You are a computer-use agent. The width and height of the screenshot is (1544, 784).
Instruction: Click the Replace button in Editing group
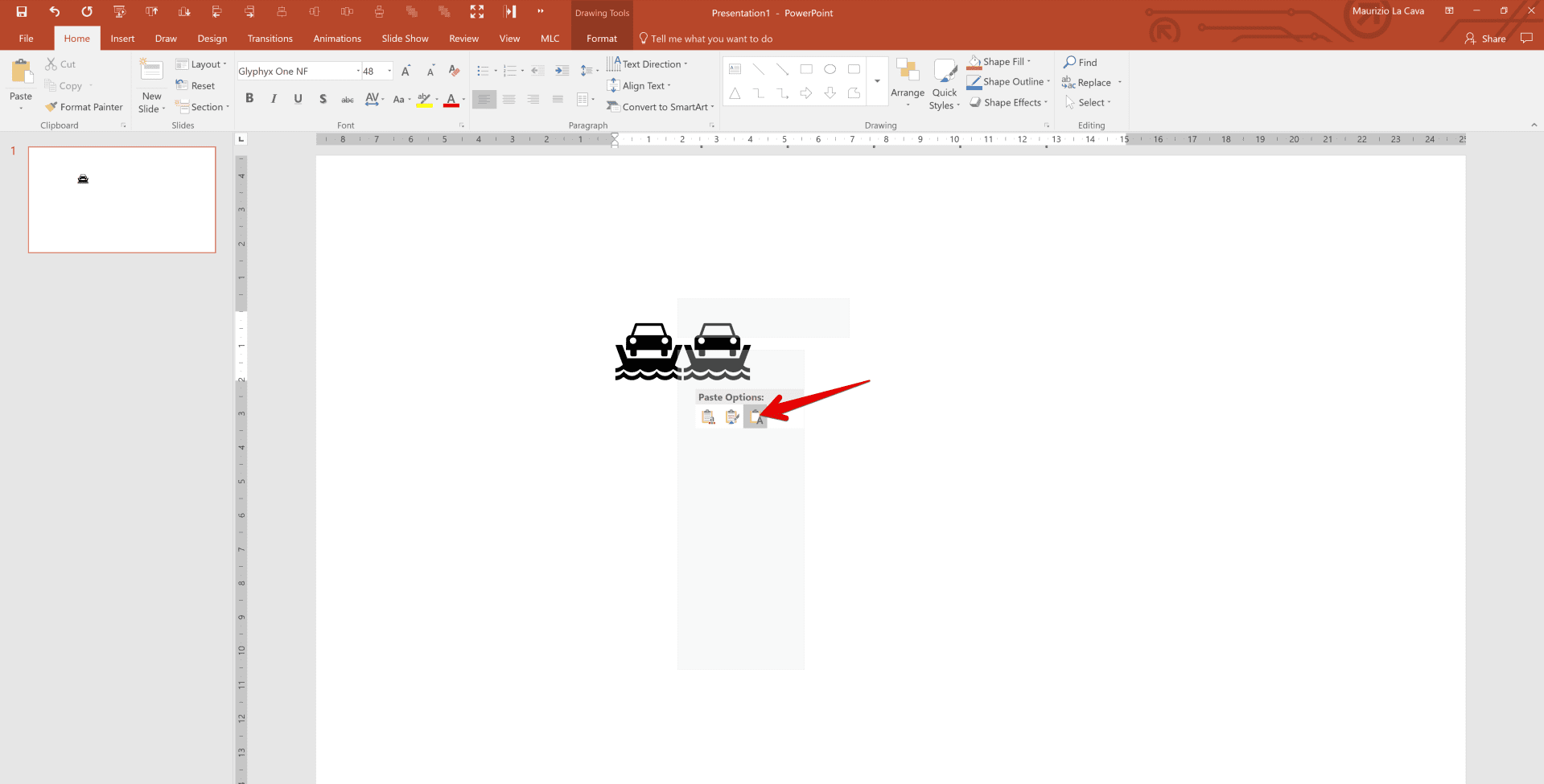(x=1090, y=81)
